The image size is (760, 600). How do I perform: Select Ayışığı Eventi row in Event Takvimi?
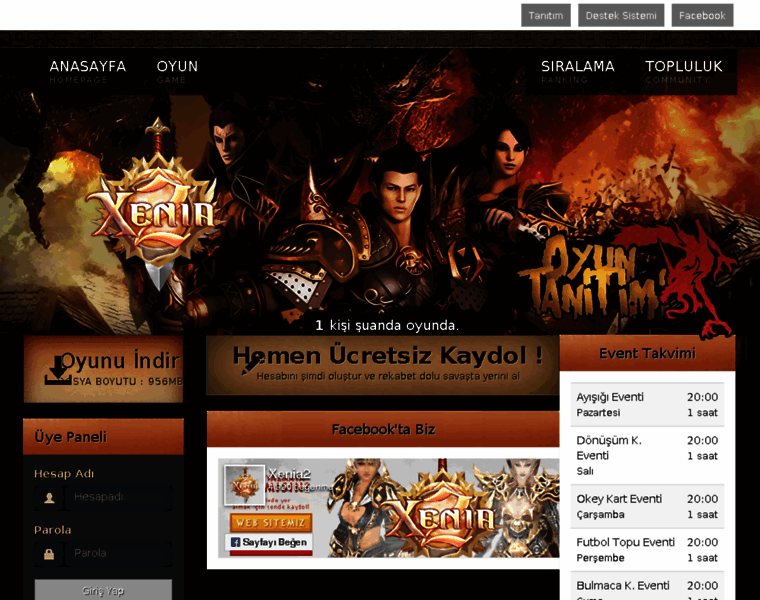click(647, 405)
